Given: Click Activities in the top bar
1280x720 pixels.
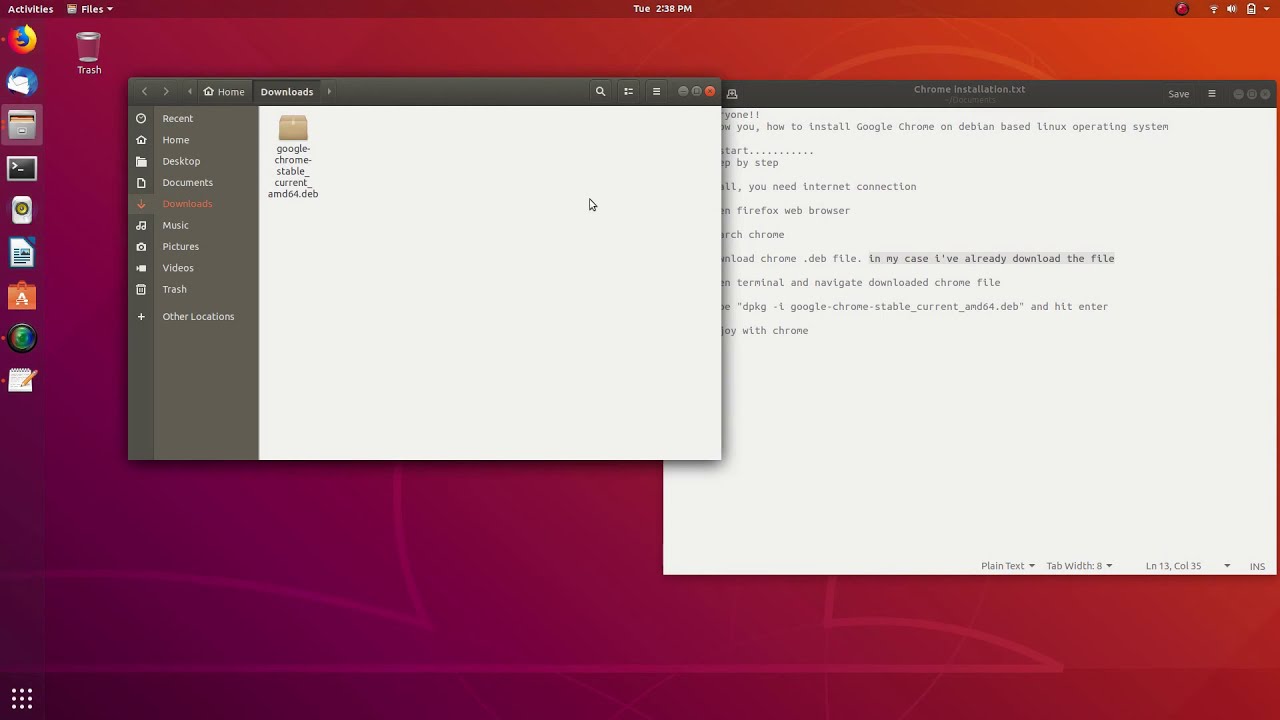Looking at the screenshot, I should [x=31, y=9].
